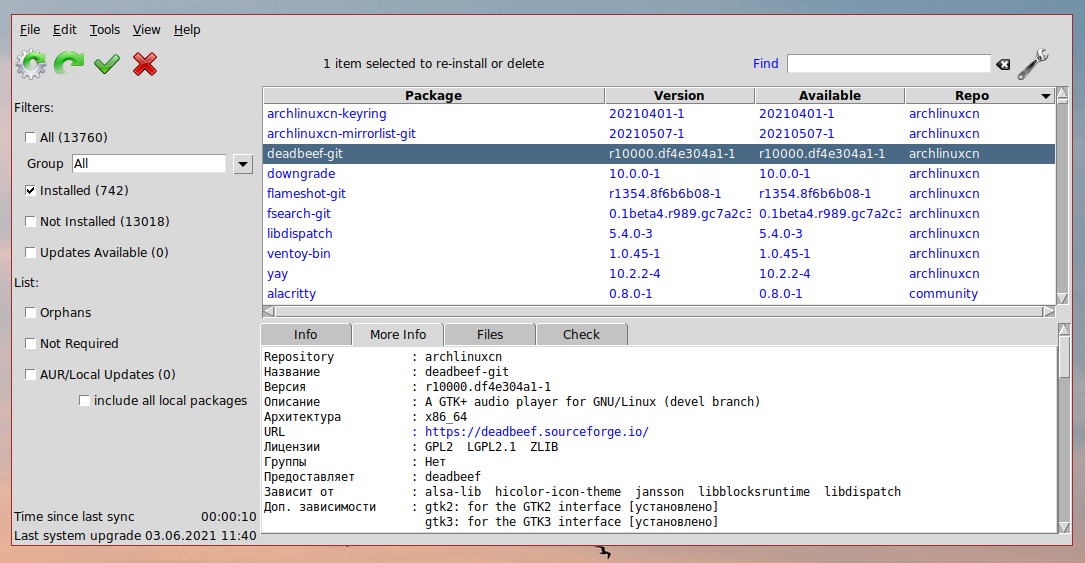Open the deadbeef.sourceforge.io URL link

[x=536, y=432]
